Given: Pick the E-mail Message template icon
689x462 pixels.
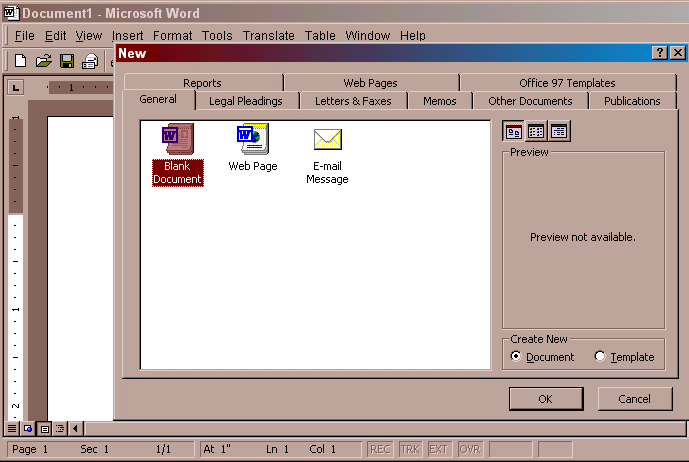Looking at the screenshot, I should pos(328,141).
